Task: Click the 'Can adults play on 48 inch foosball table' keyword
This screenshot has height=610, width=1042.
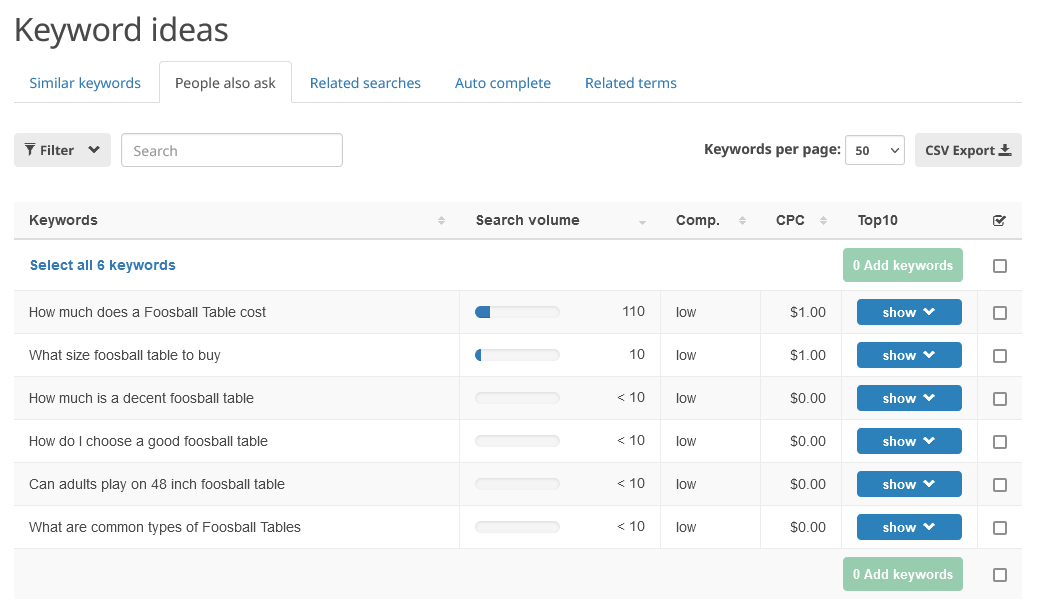Action: (x=156, y=484)
